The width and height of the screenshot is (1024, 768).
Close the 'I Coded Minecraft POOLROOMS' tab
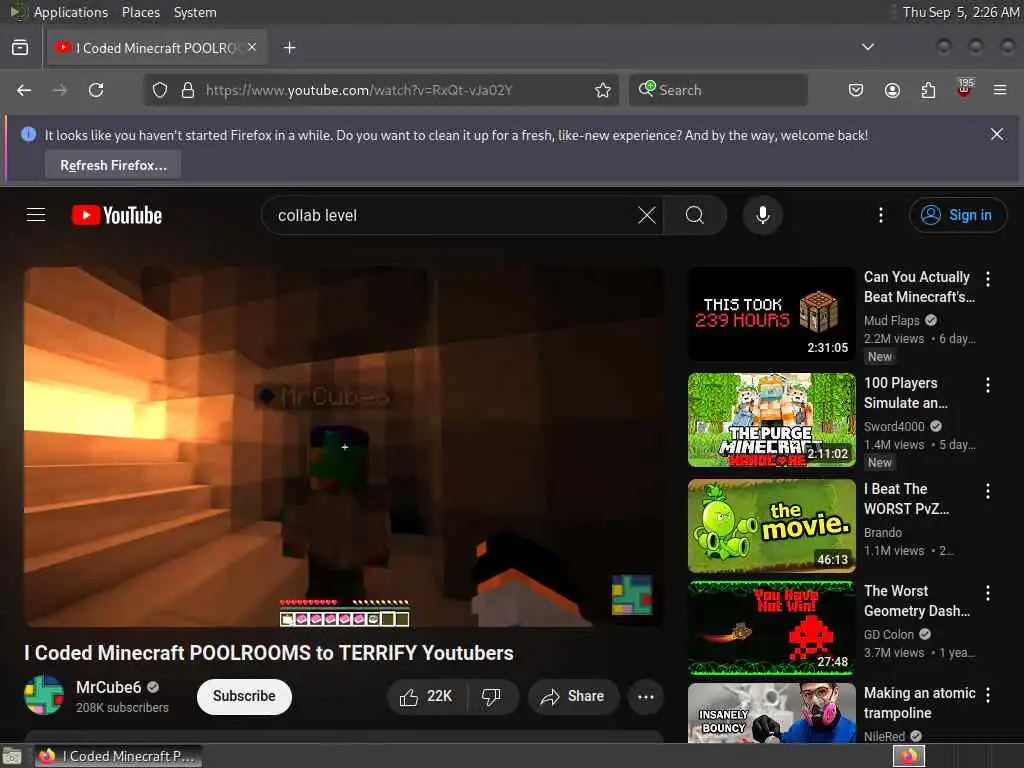(252, 48)
